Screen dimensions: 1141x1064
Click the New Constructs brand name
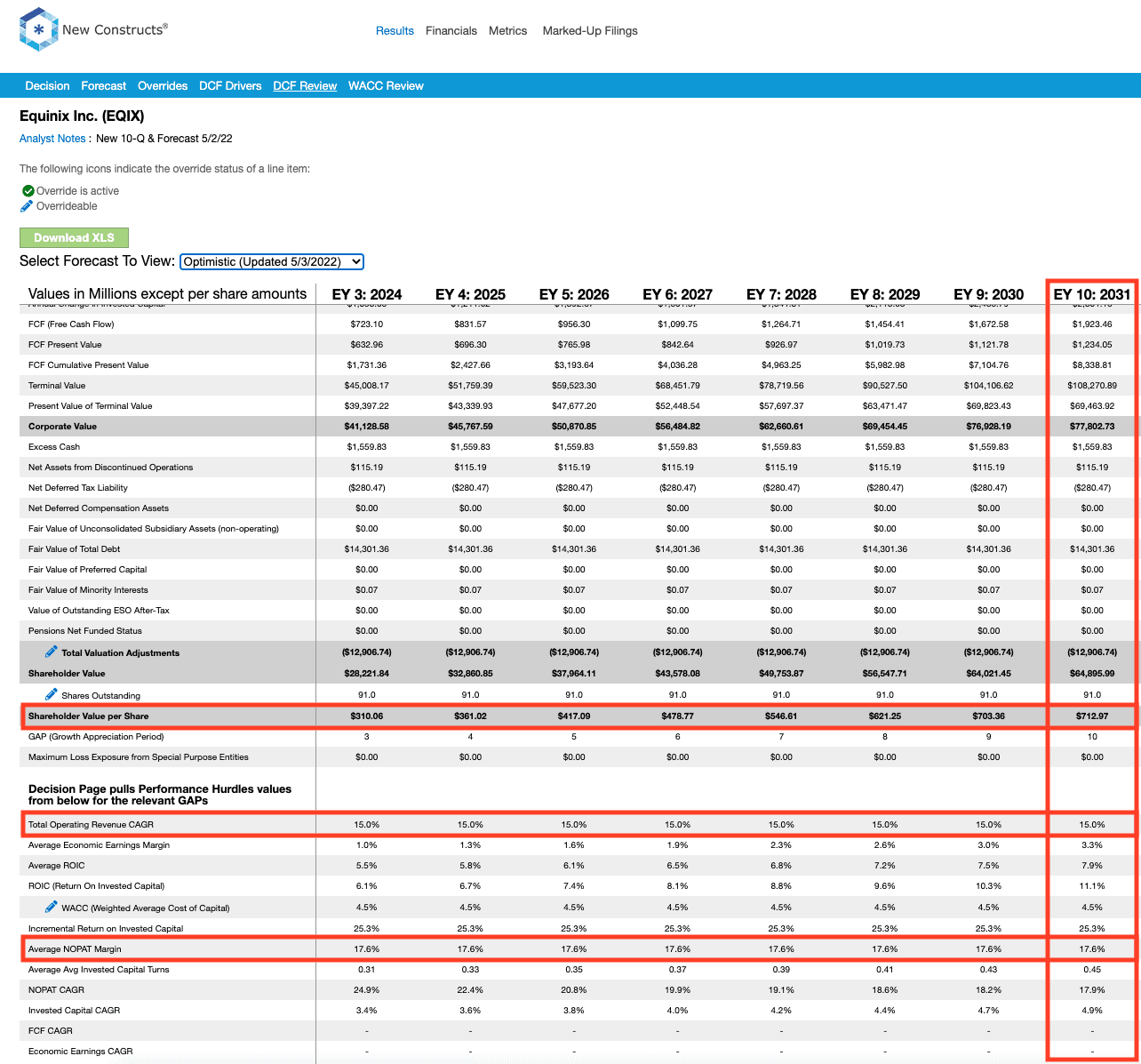coord(115,29)
